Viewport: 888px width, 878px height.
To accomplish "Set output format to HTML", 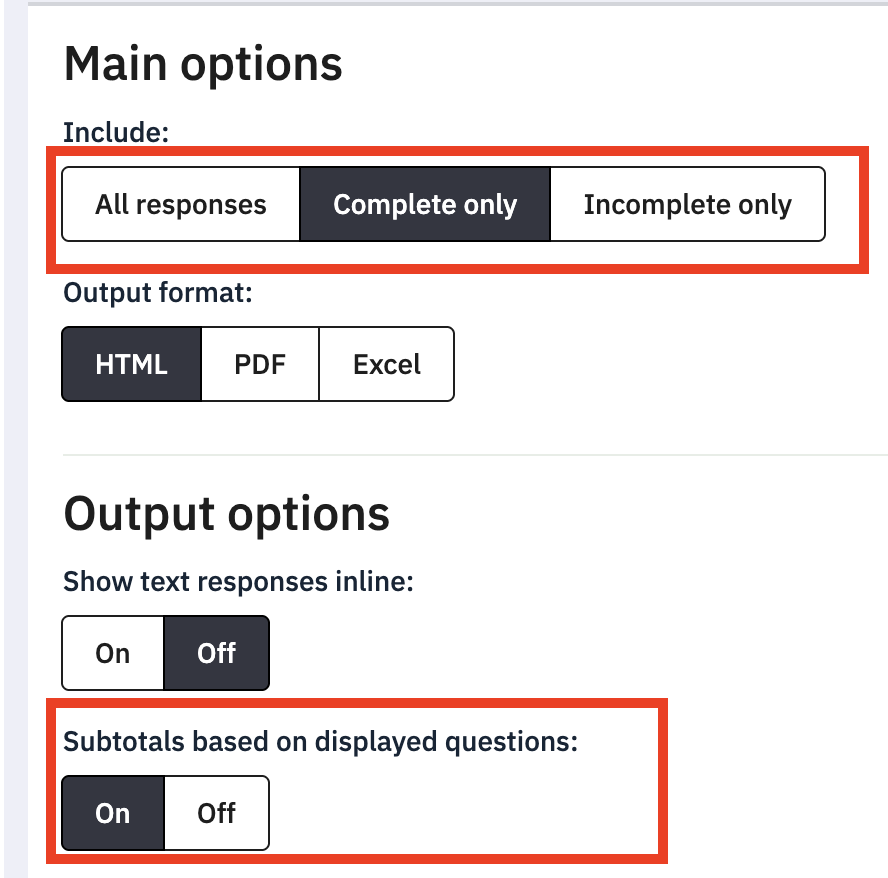I will tap(132, 364).
